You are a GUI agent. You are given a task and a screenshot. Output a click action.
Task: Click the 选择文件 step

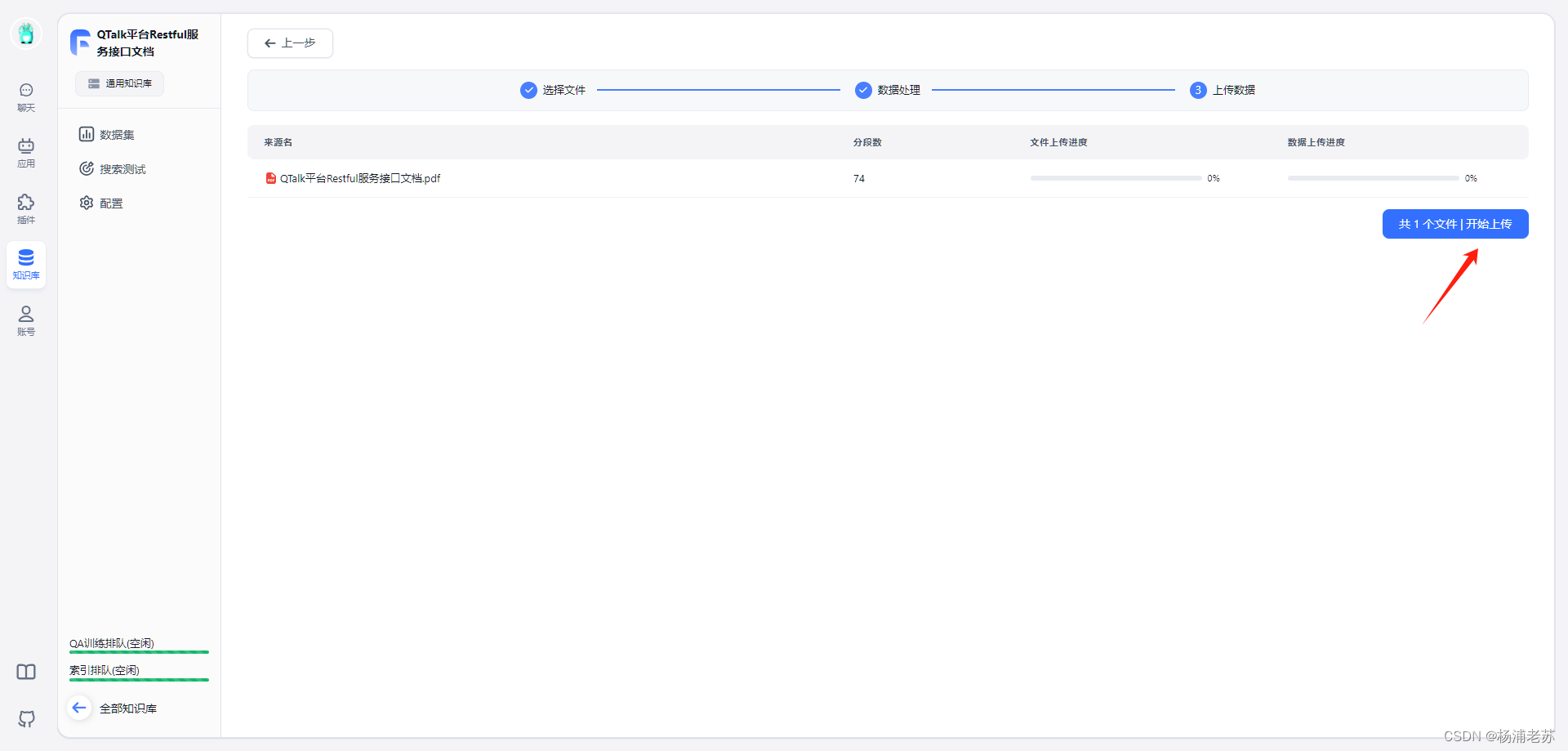click(553, 90)
